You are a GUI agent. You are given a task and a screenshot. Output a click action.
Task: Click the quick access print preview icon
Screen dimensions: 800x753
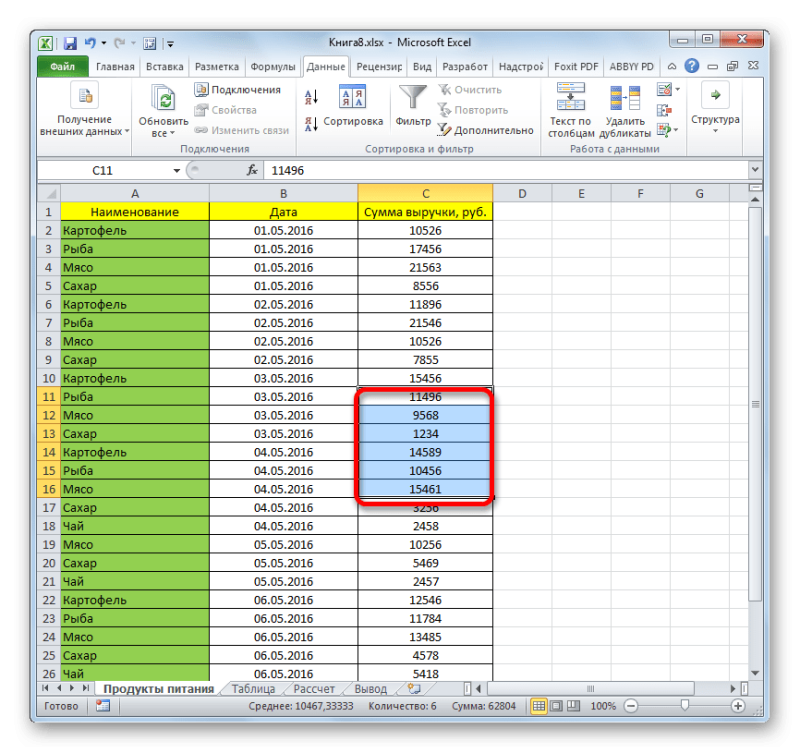149,43
